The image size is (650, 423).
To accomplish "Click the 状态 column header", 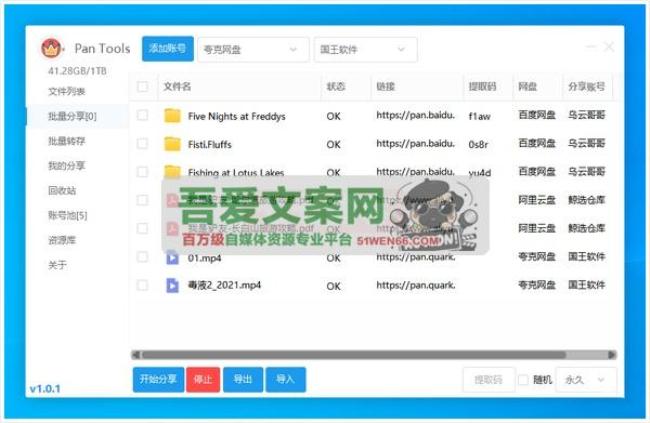I will coord(336,86).
